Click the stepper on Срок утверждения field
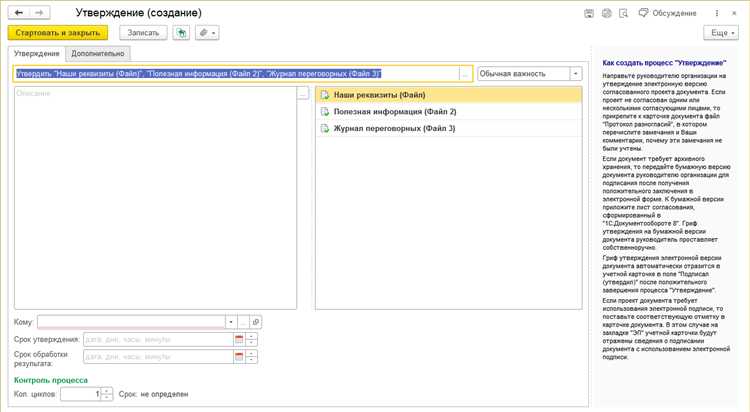This screenshot has height=412, width=750. [252, 339]
